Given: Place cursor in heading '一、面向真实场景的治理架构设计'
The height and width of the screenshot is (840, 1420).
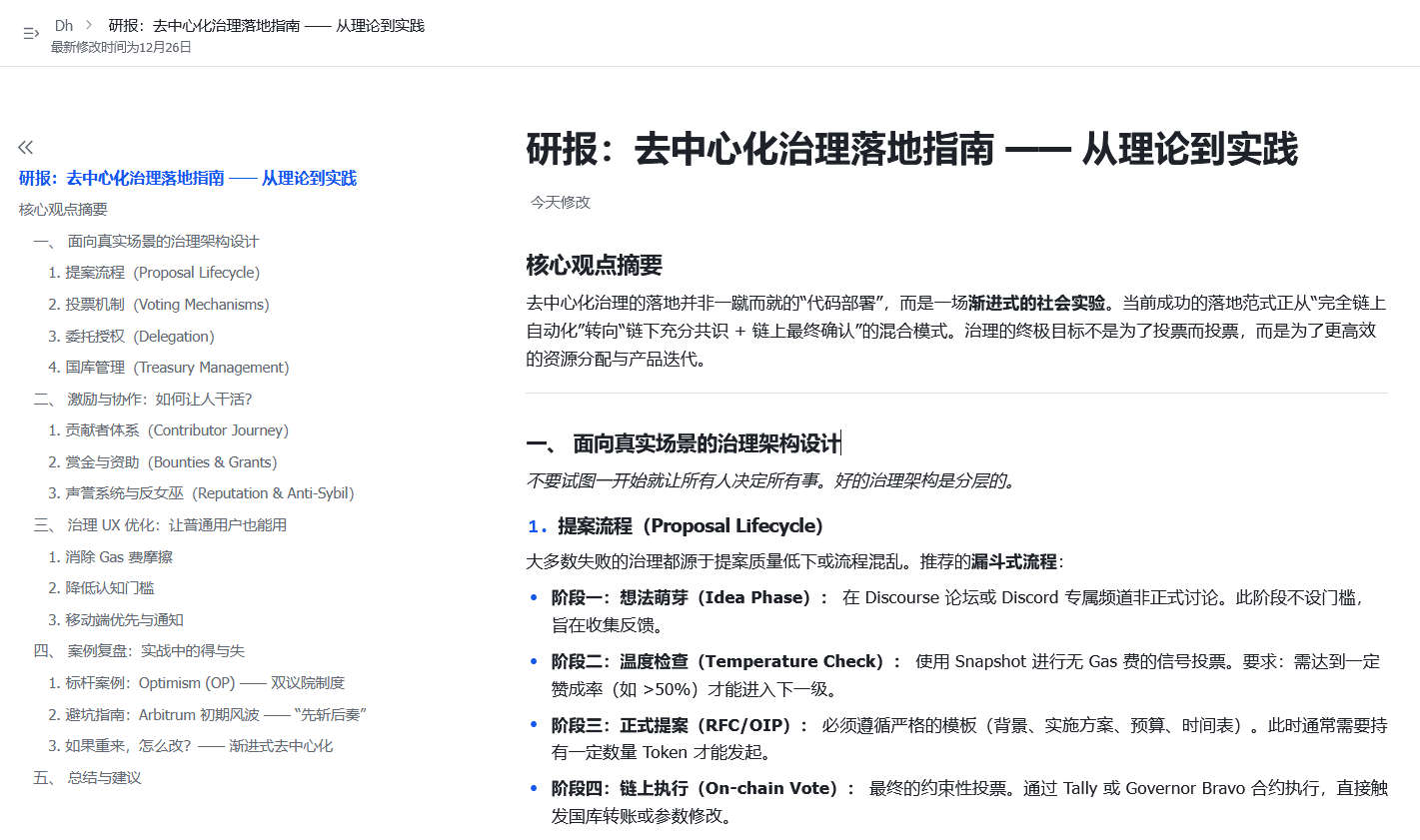Looking at the screenshot, I should click(684, 443).
